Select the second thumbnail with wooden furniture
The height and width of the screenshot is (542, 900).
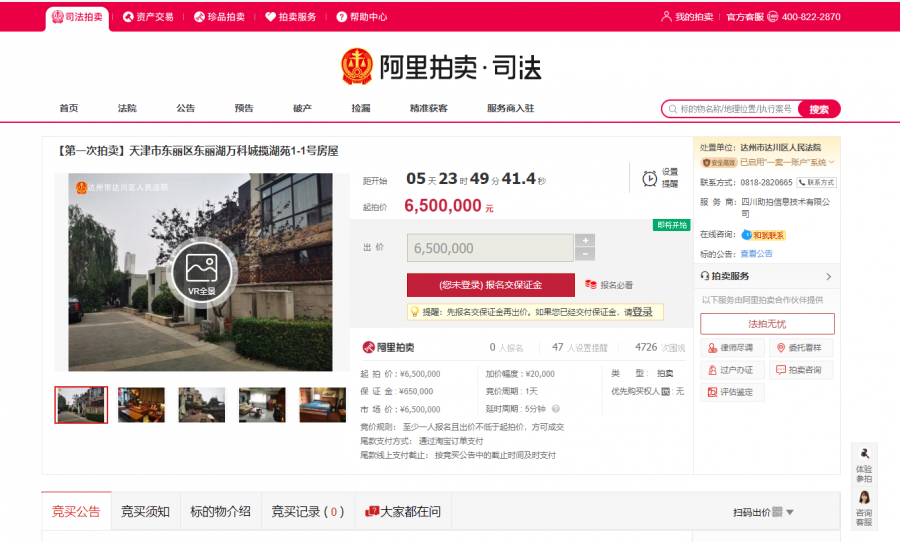click(141, 405)
